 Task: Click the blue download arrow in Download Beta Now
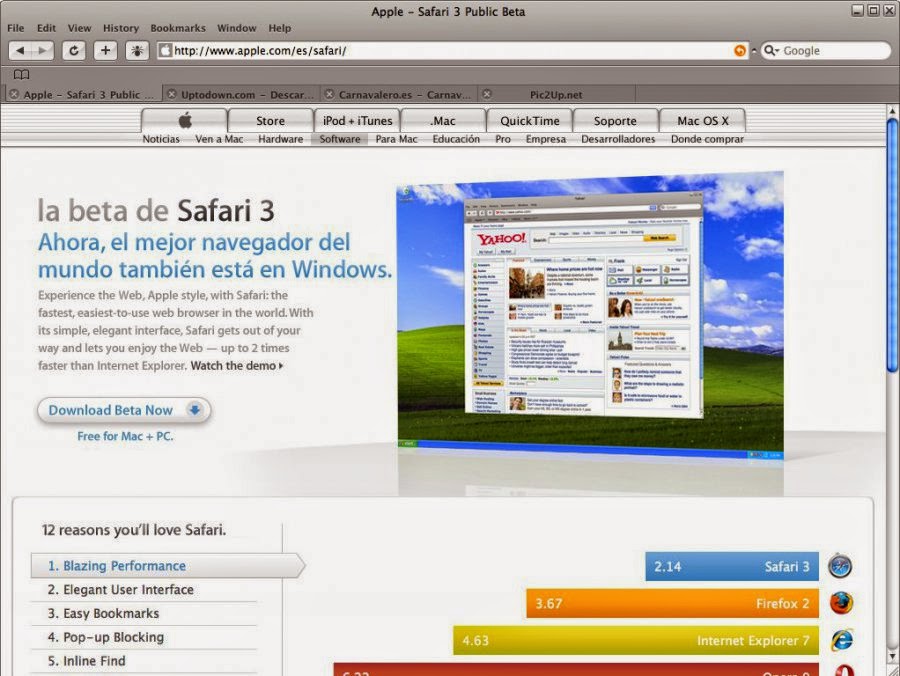(x=195, y=410)
